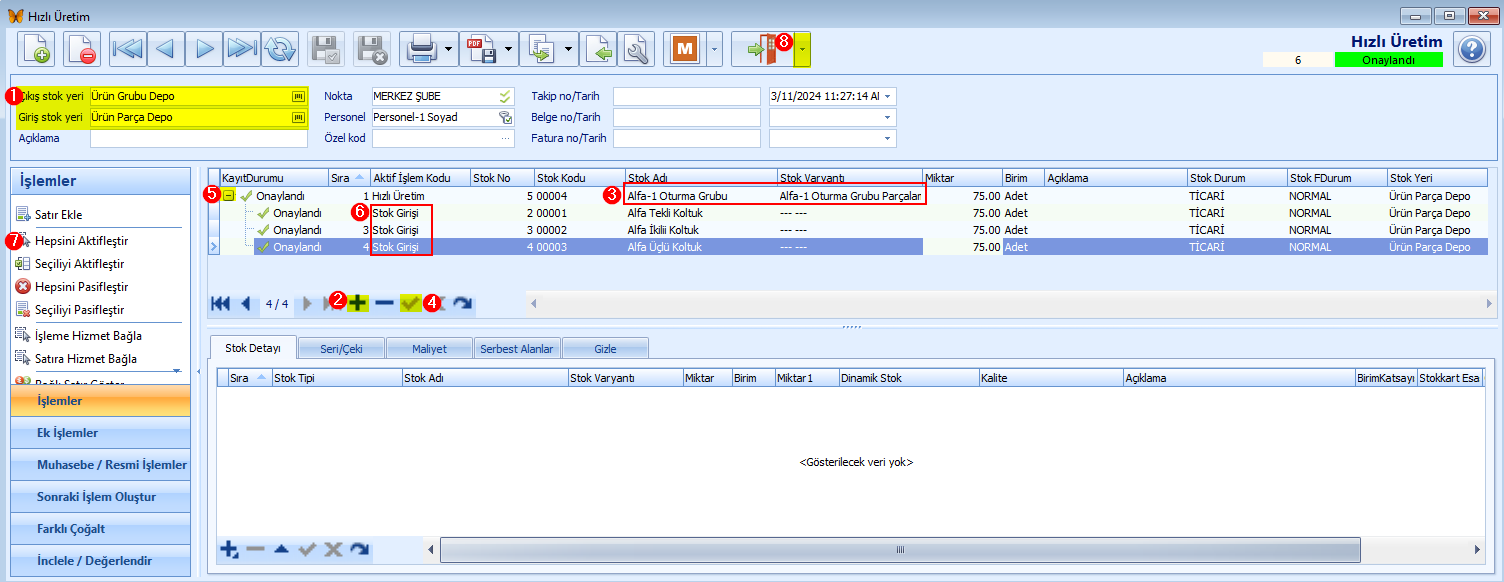Click the Personel field picker icon
This screenshot has height=582, width=1504.
[x=506, y=117]
